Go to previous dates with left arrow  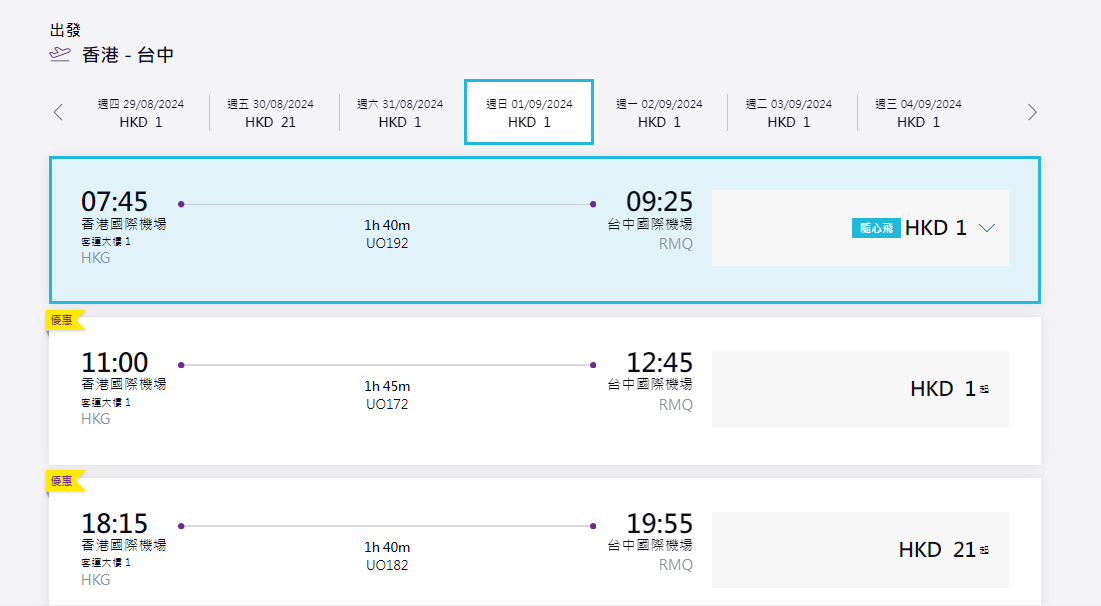coord(58,112)
